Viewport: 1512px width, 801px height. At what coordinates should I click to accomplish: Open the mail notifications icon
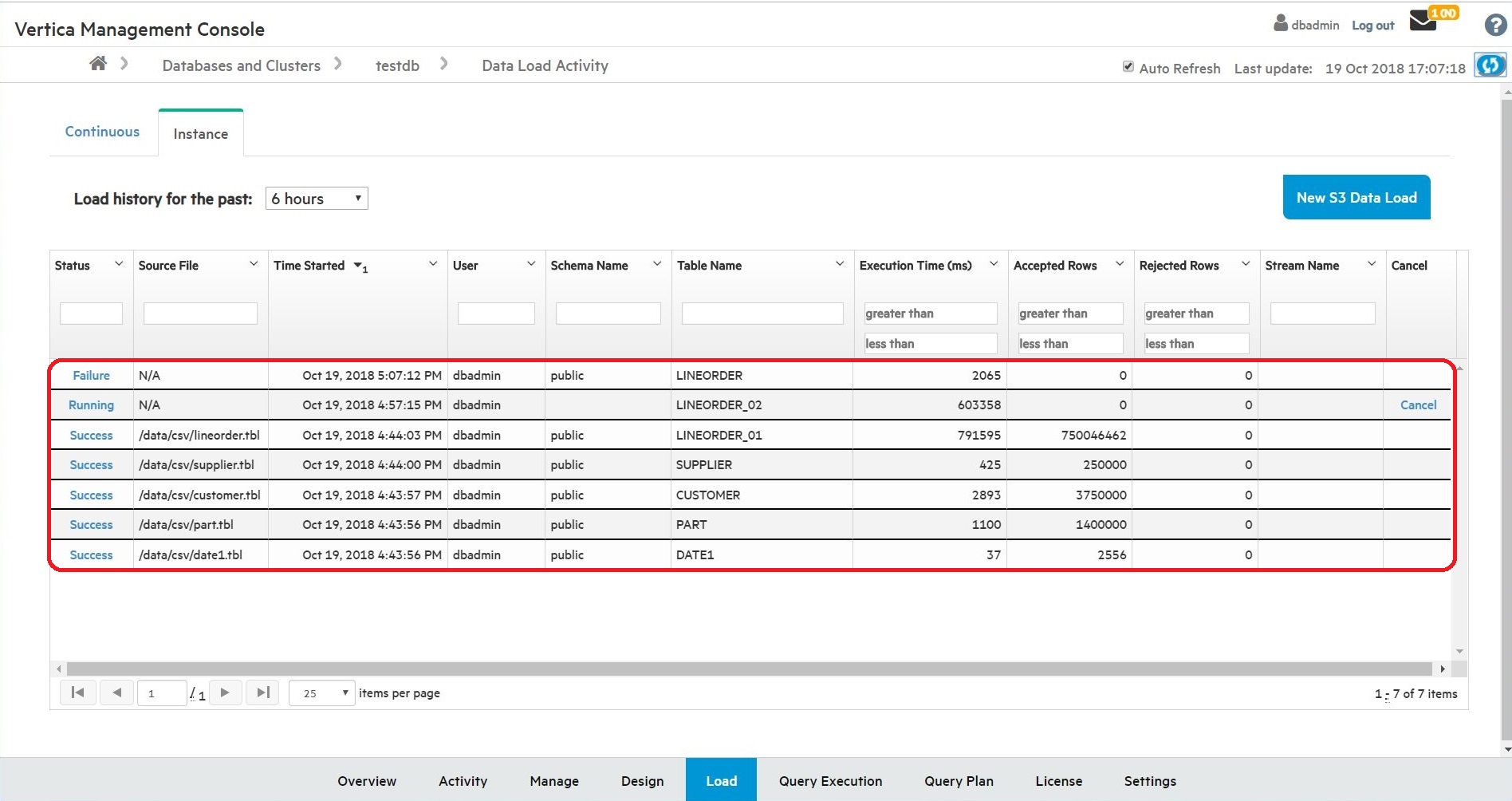[1423, 22]
